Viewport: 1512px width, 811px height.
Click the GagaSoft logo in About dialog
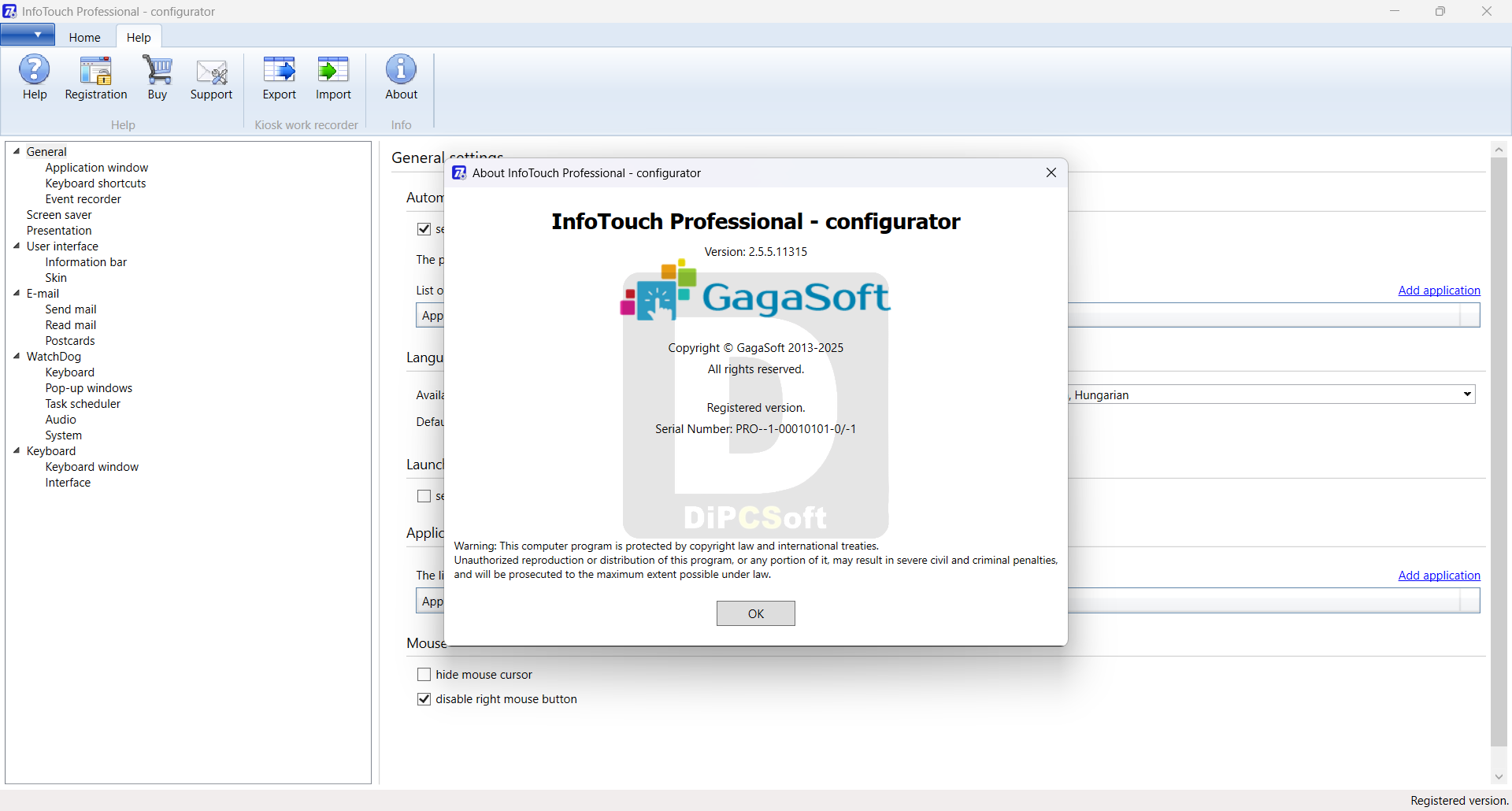pyautogui.click(x=755, y=291)
